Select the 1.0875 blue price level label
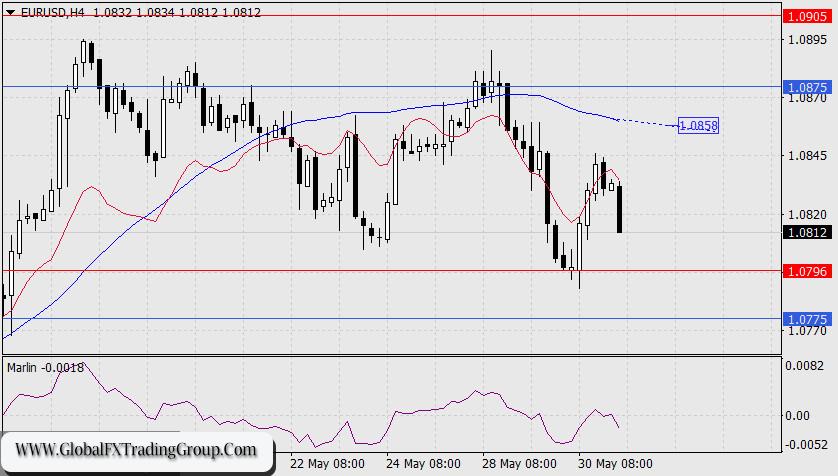 [x=808, y=87]
